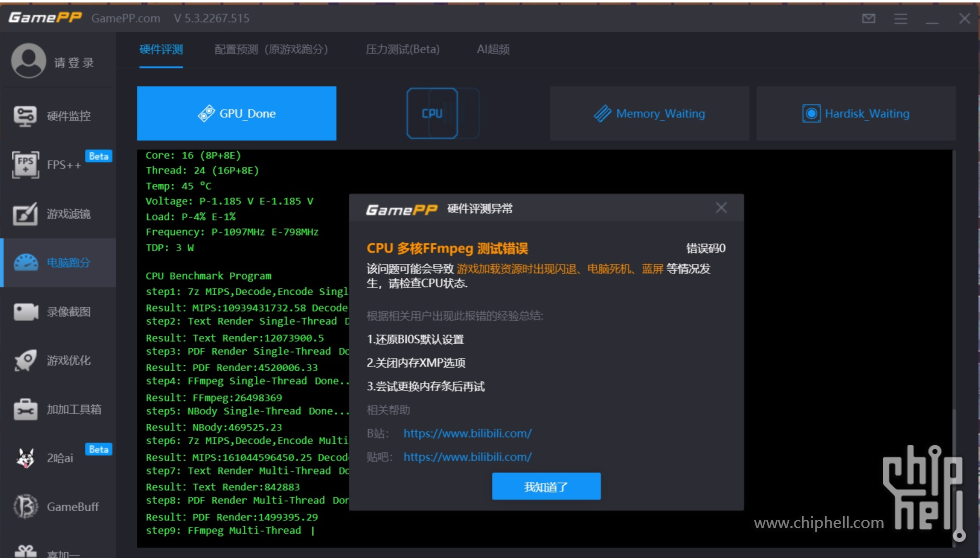Select 电脑跑分 benchmark sidebar icon
980x558 pixels.
click(26, 262)
